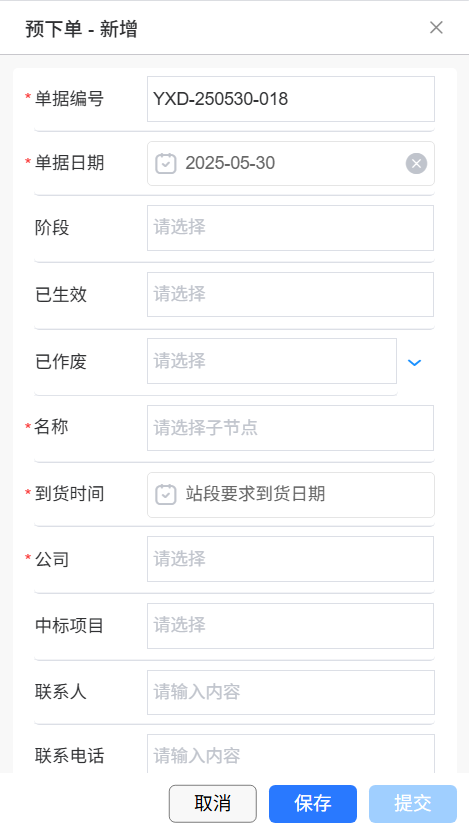Click the 保存 button

[x=313, y=804]
